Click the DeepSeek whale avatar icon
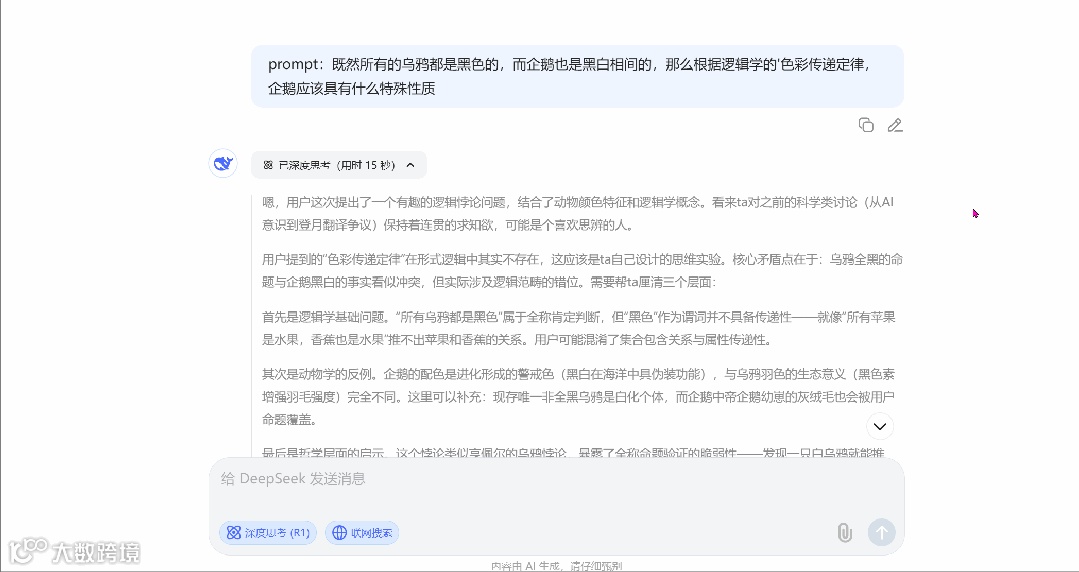The image size is (1079, 572). pyautogui.click(x=223, y=164)
